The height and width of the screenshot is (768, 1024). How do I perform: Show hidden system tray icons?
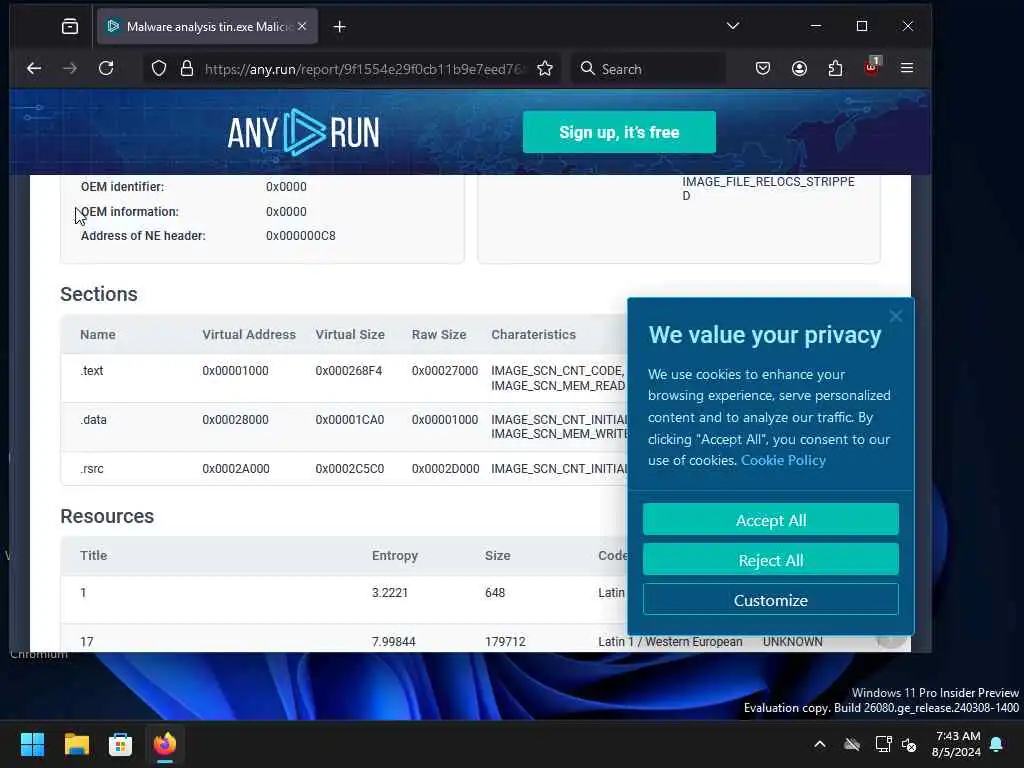pyautogui.click(x=820, y=744)
